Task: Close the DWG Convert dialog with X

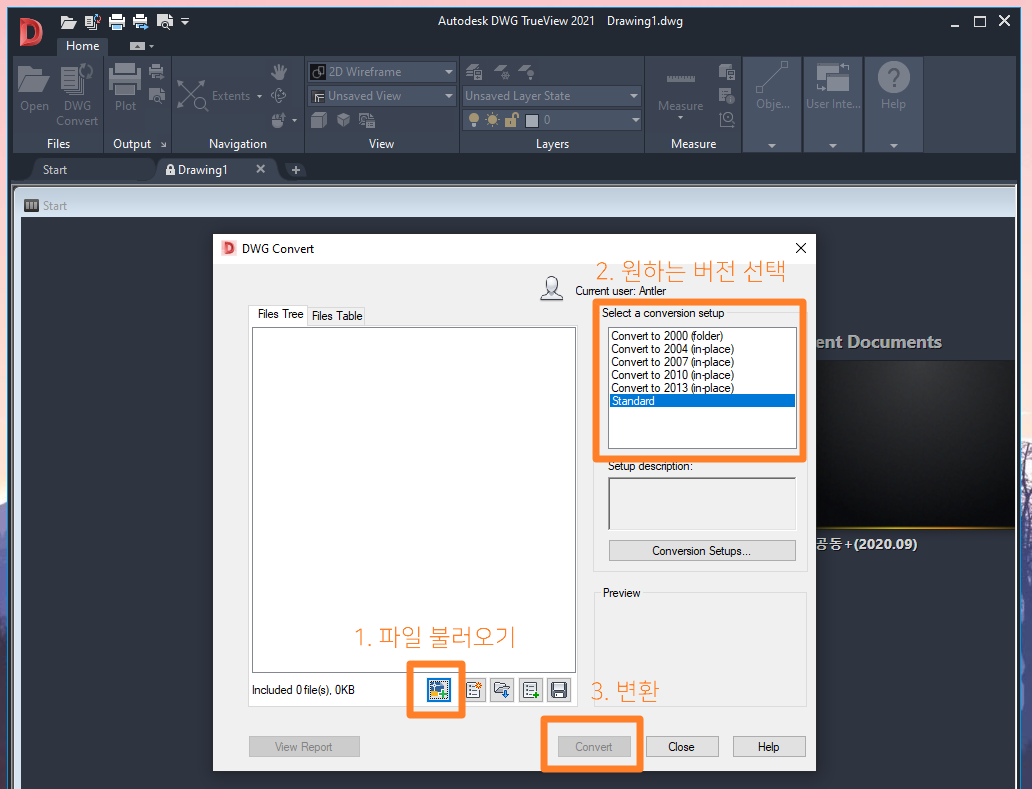Action: pos(800,248)
